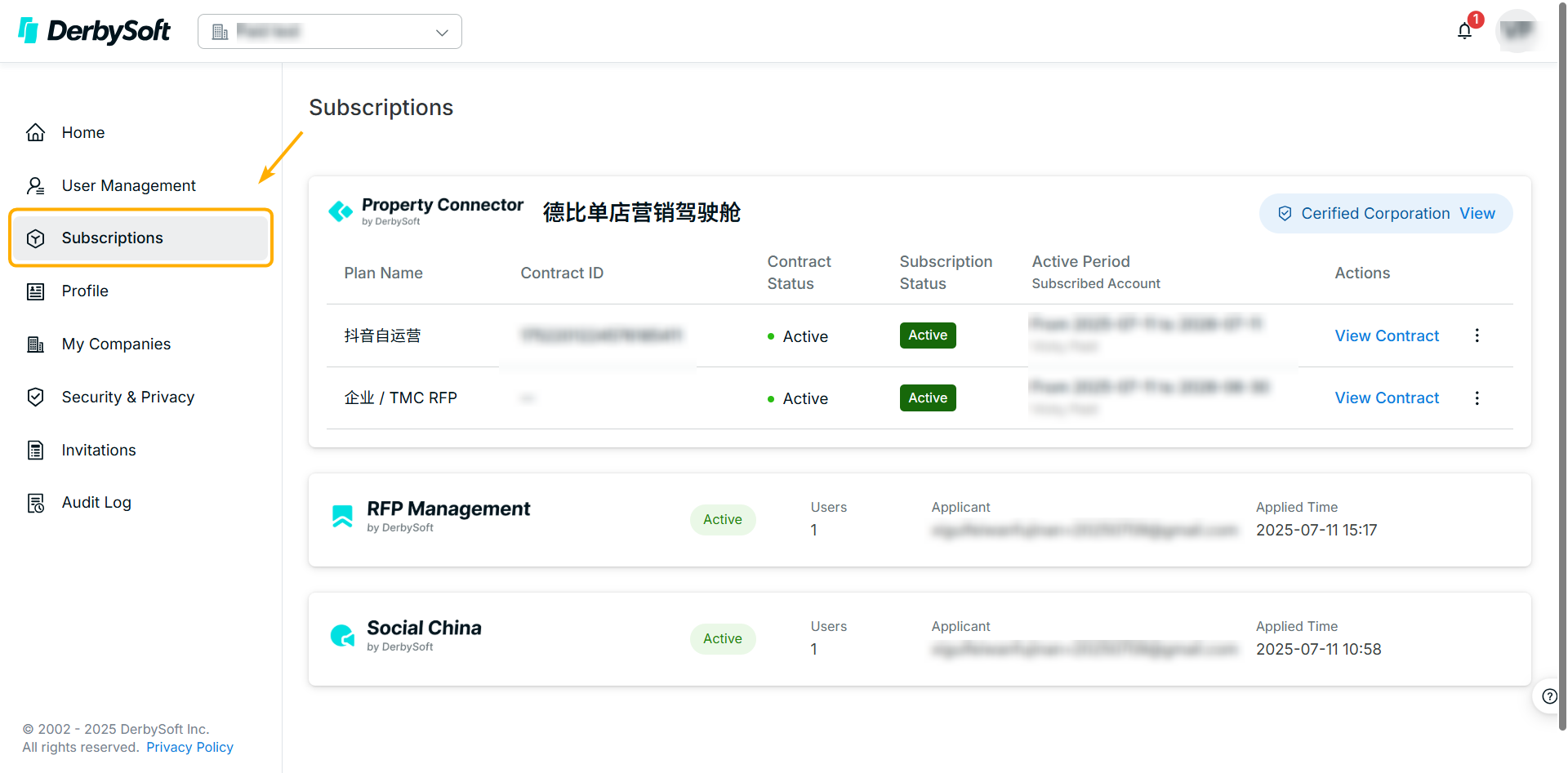Open the Privacy Policy link
The height and width of the screenshot is (773, 1568).
(x=189, y=747)
